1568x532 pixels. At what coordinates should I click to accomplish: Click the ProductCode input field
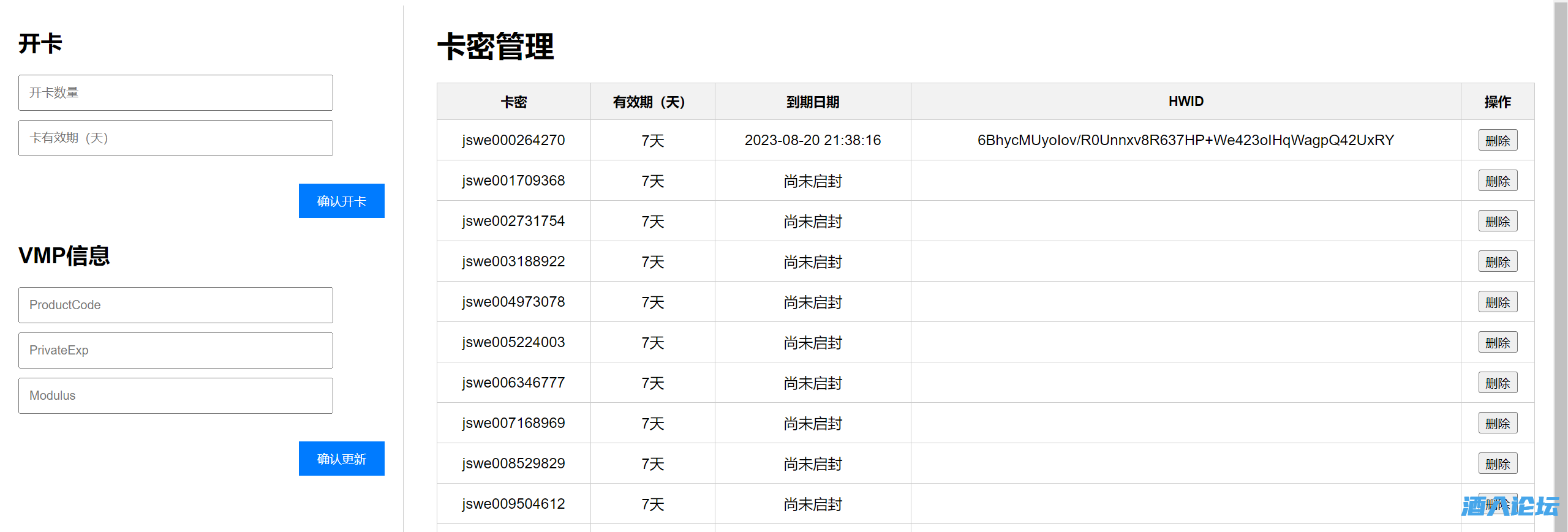point(175,305)
